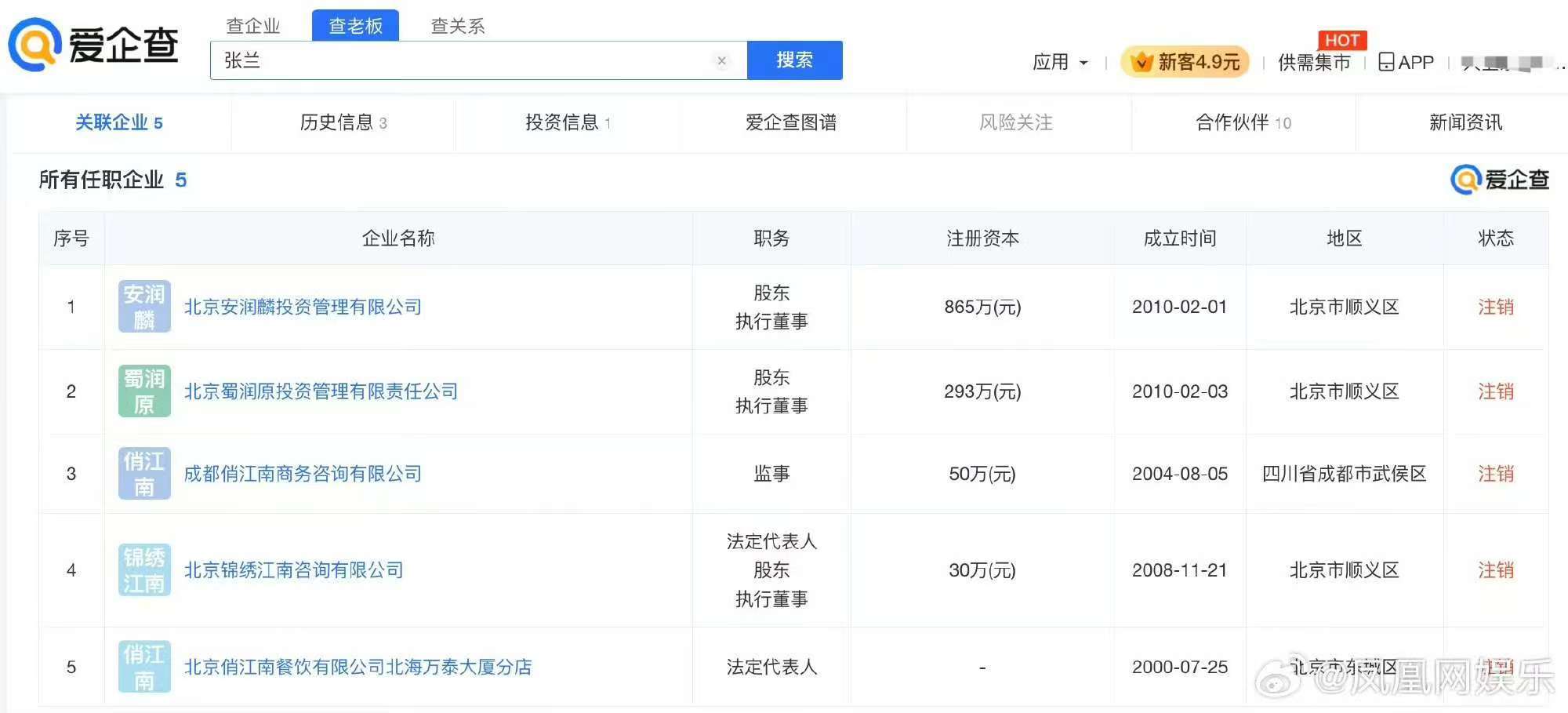Click the 成立时间 column header
The height and width of the screenshot is (713, 1568).
tap(1180, 238)
